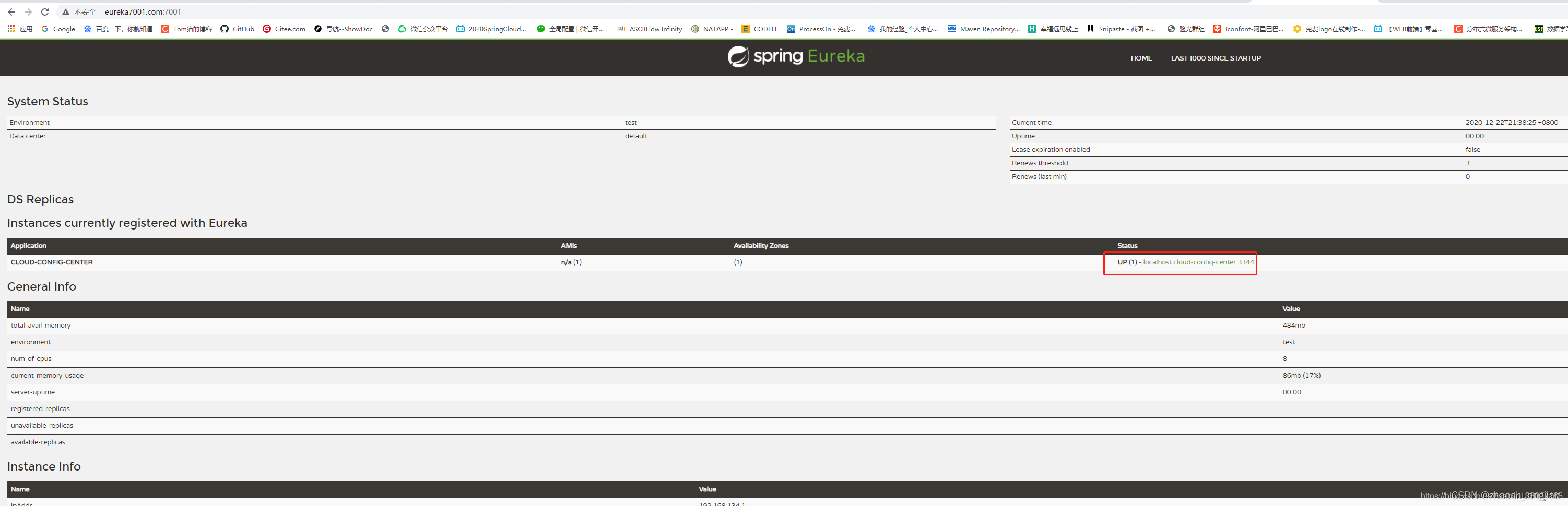Click the browser forward arrow

pos(28,12)
